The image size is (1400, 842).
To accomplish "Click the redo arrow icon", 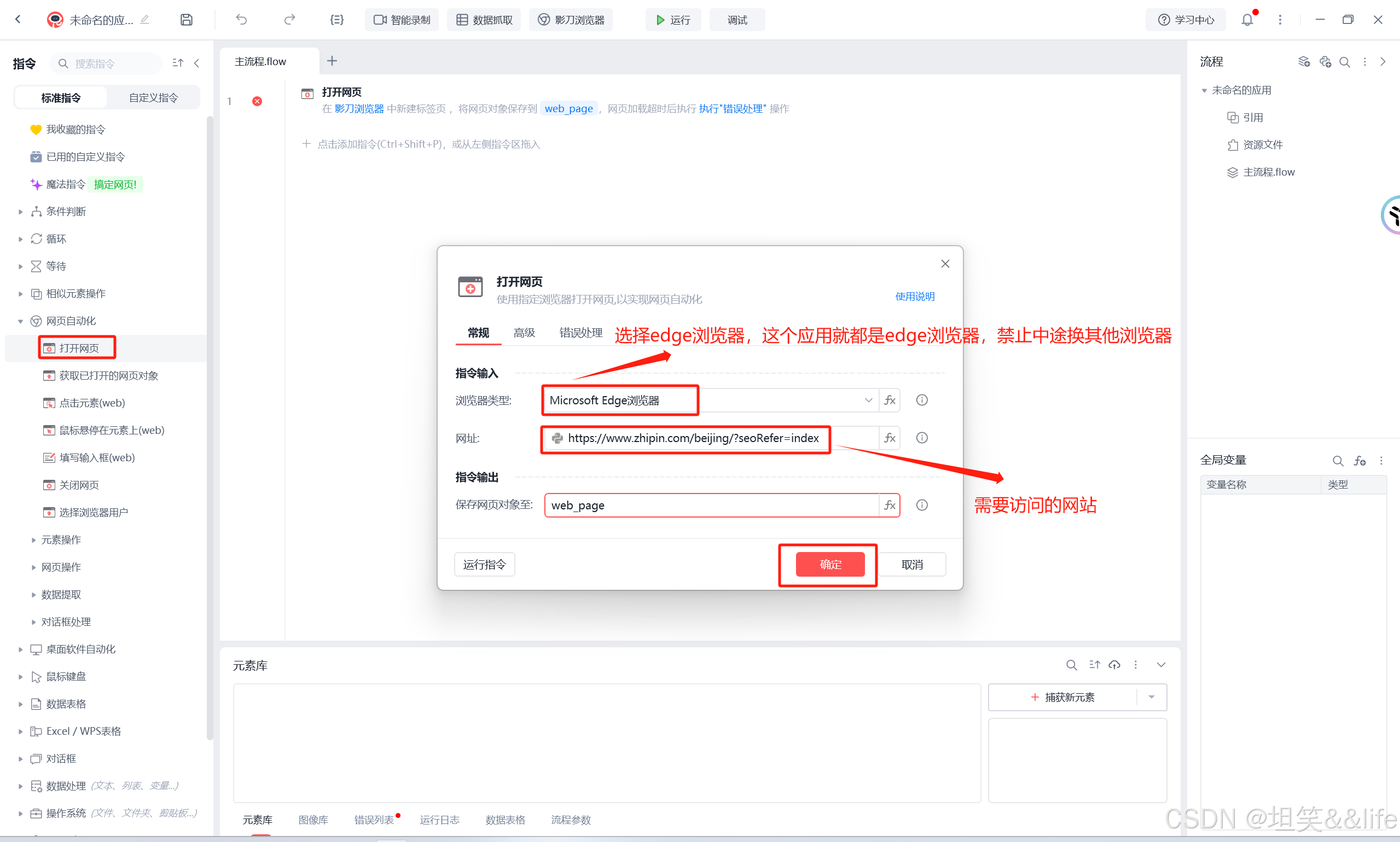I will tap(289, 20).
